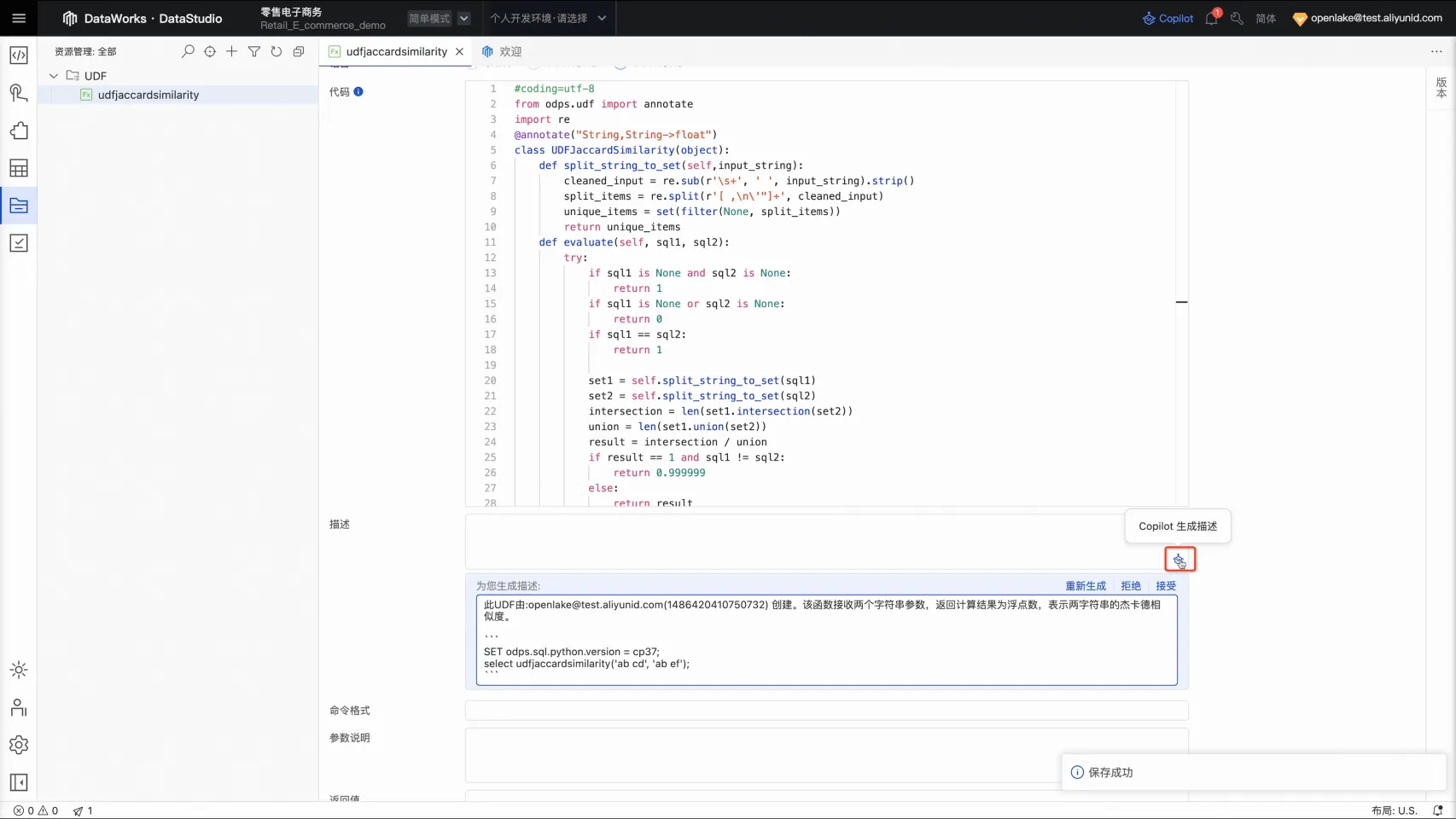
Task: Click the 代码 info icon
Action: click(358, 91)
